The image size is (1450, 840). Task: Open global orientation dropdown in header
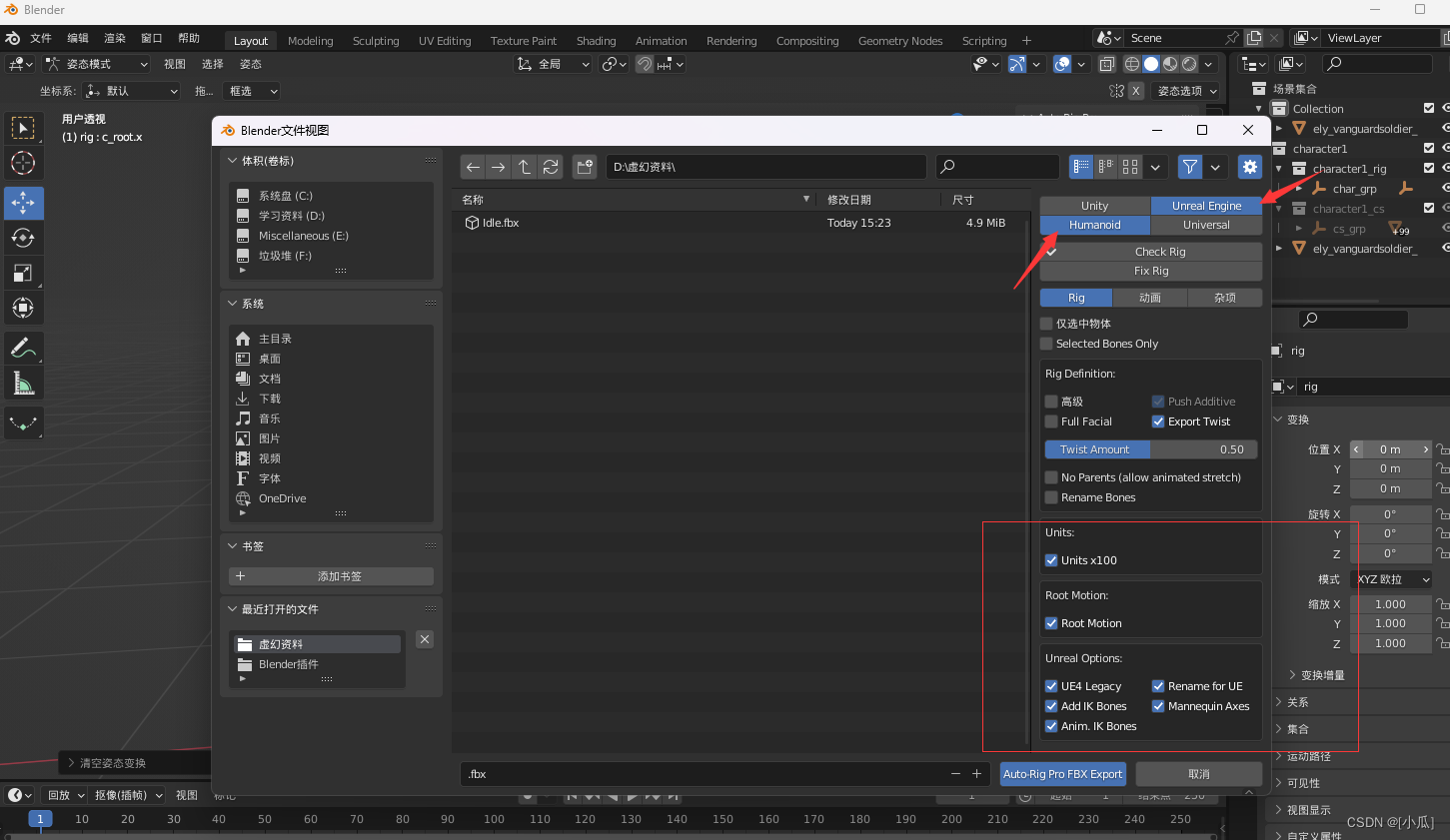[553, 64]
